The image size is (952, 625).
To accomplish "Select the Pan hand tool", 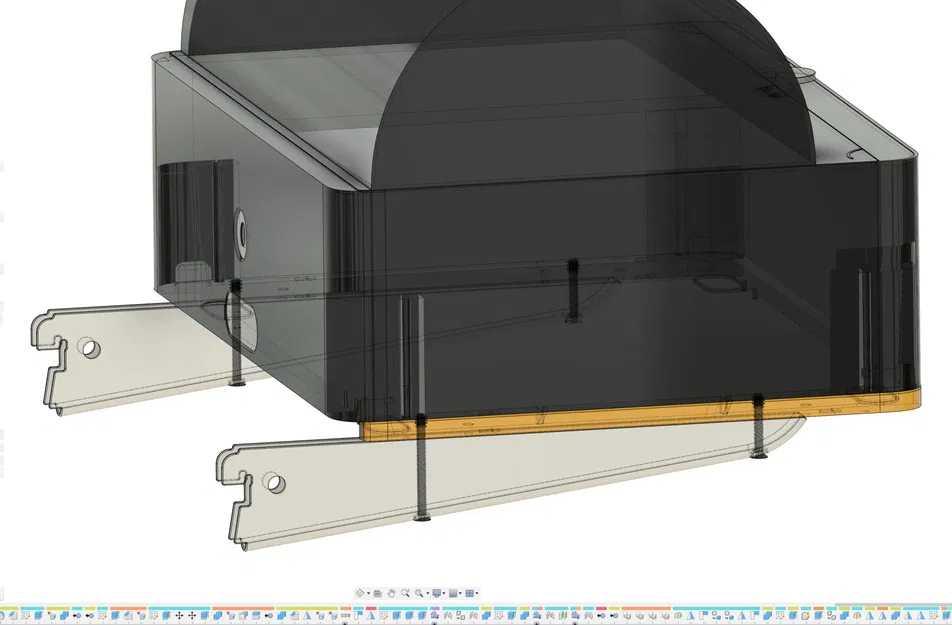I will (x=392, y=593).
